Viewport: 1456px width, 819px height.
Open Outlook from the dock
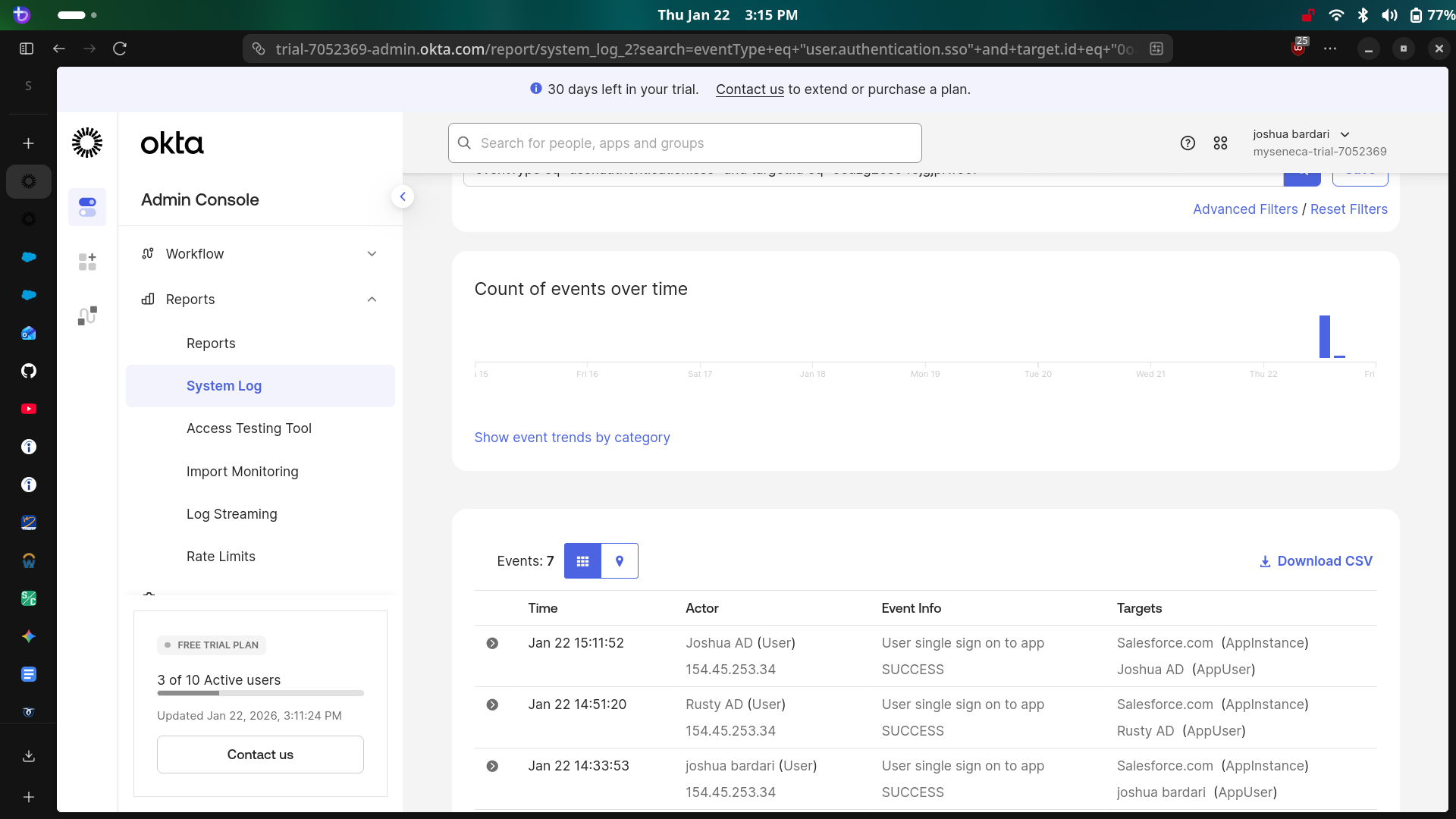[28, 333]
